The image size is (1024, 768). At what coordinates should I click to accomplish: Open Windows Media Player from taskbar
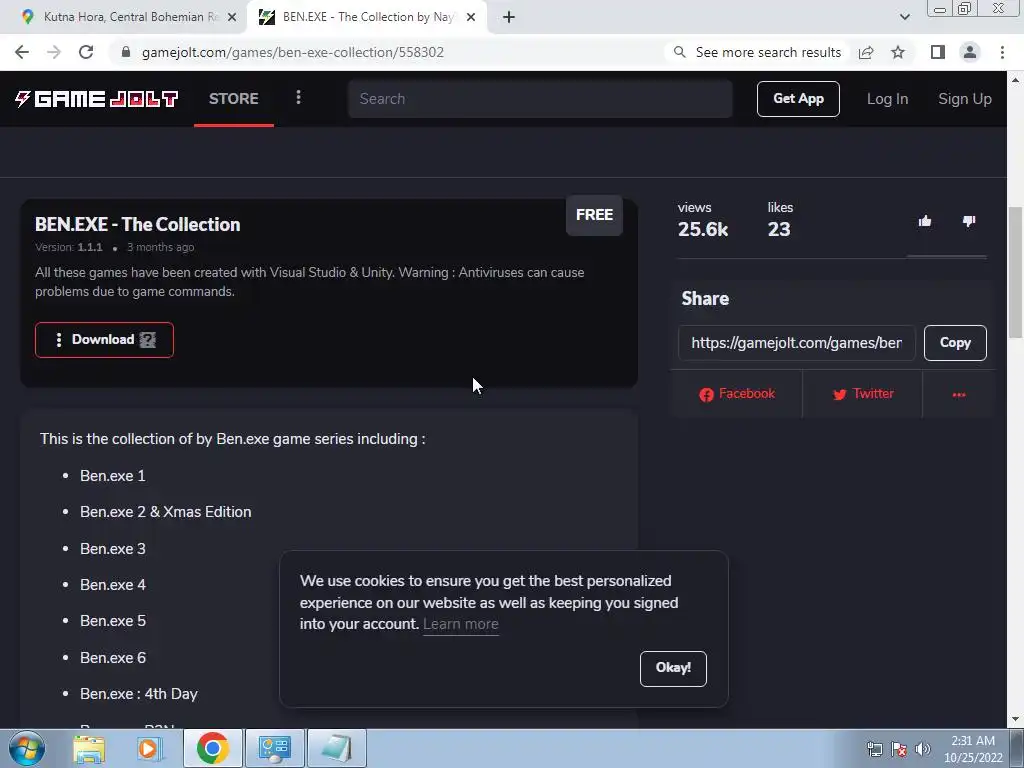tap(149, 748)
